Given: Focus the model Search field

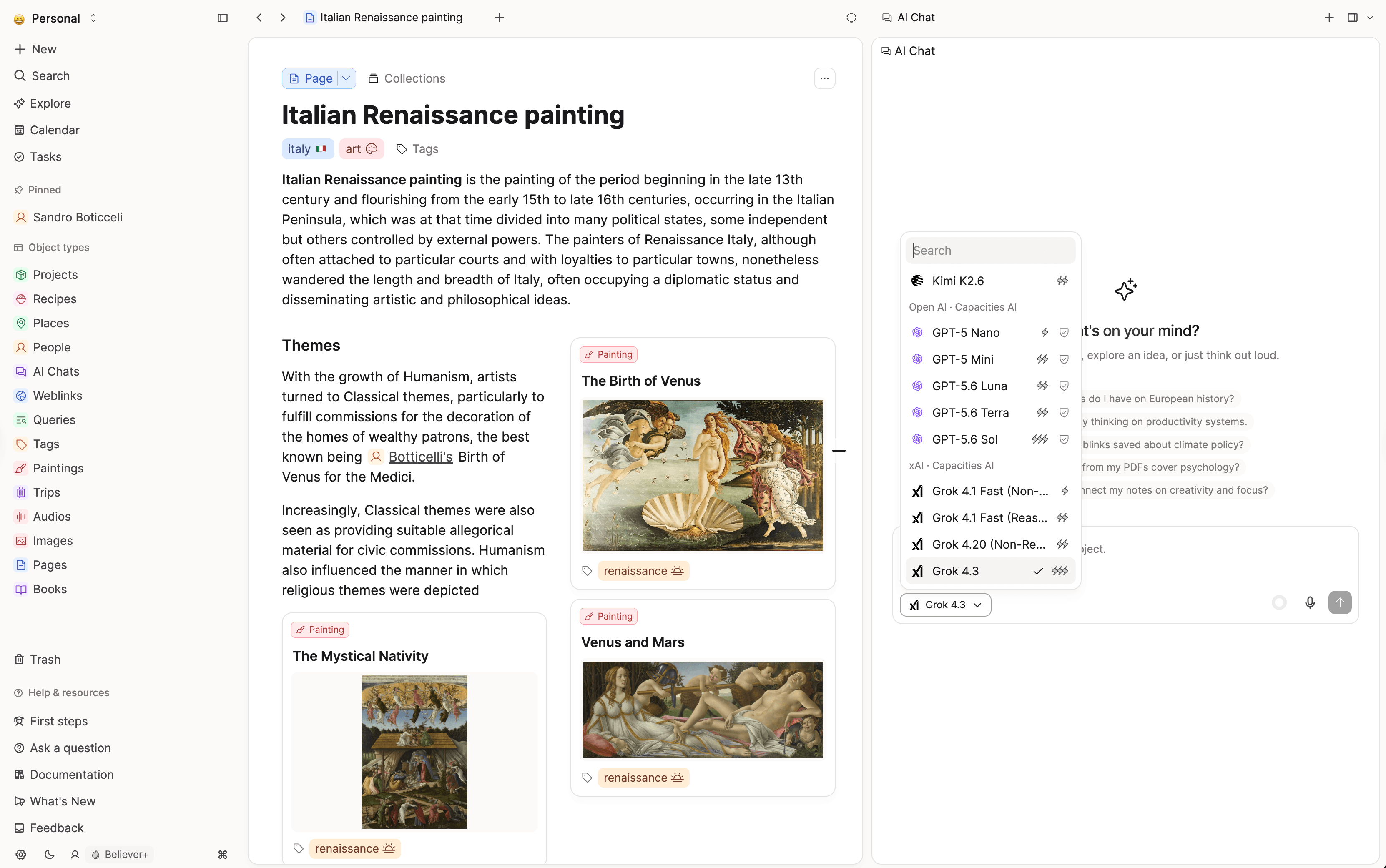Looking at the screenshot, I should click(990, 251).
